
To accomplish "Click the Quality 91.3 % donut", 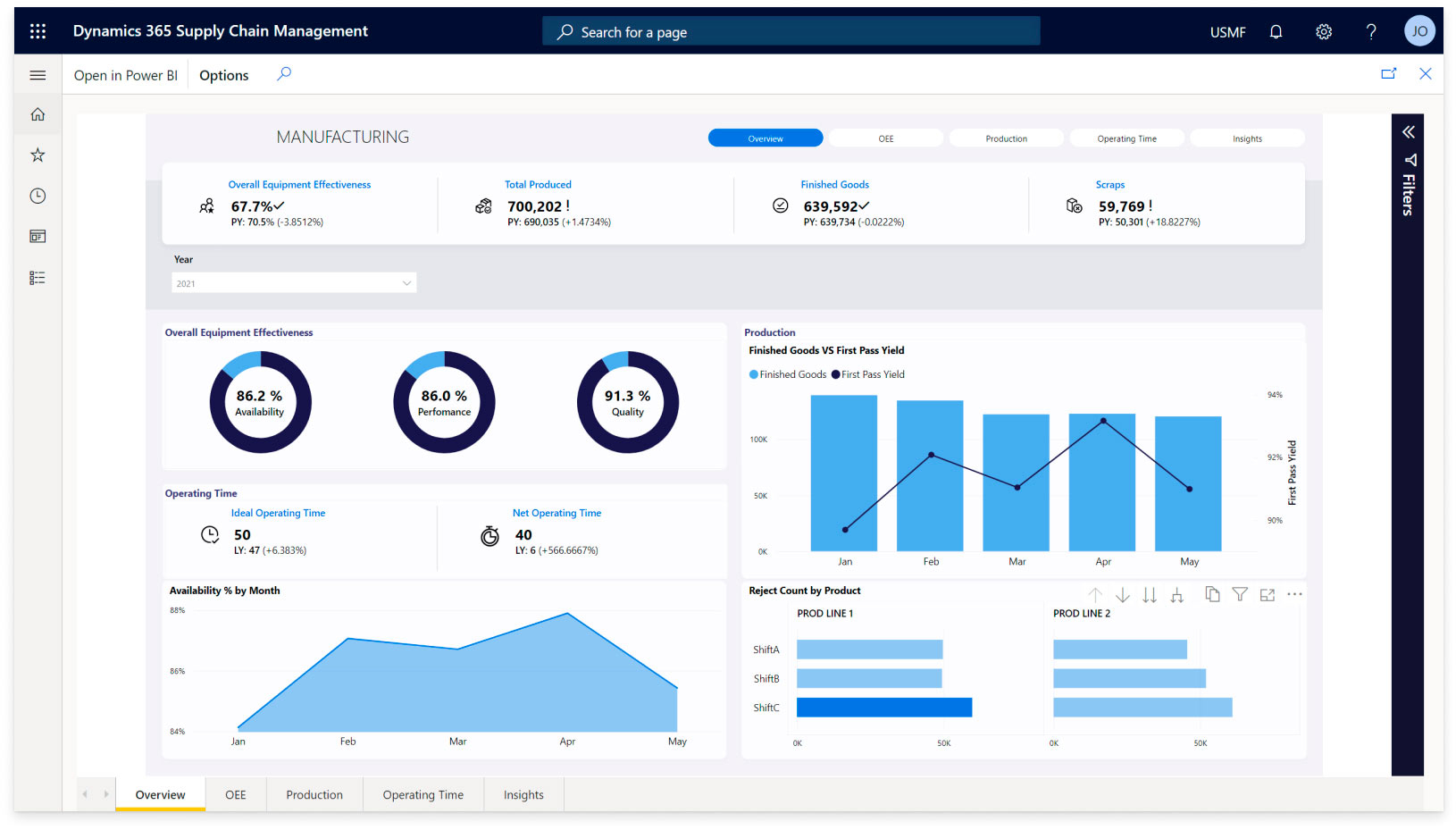I will (628, 402).
